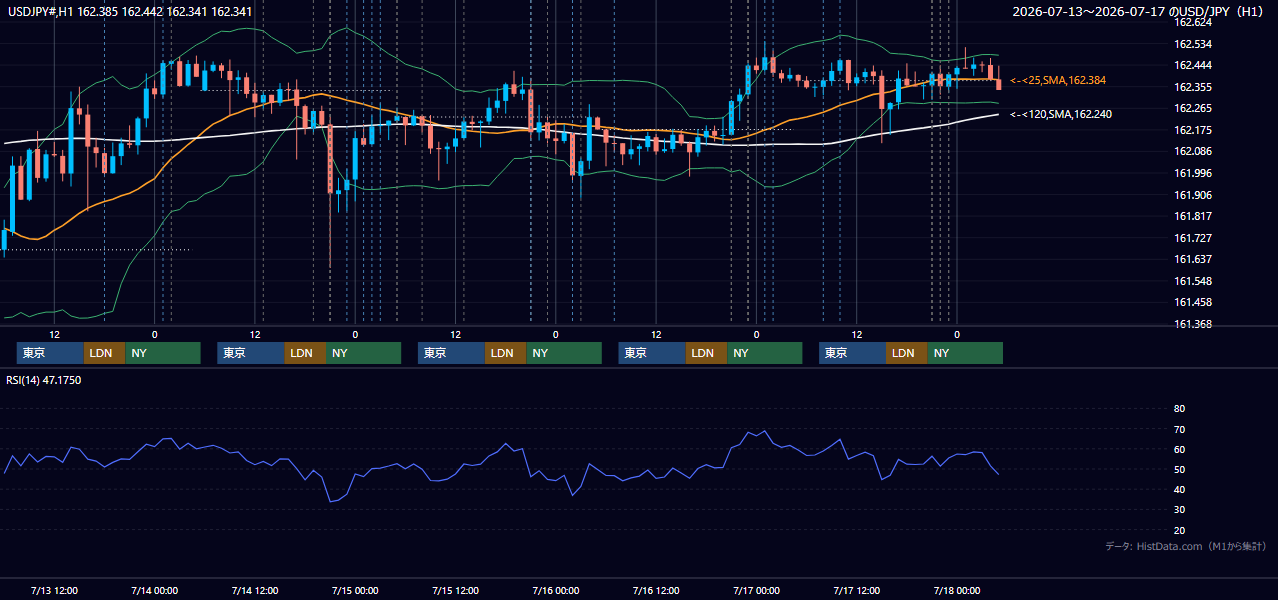This screenshot has height=600, width=1278.
Task: Click RSI scale level 30
Action: click(x=1179, y=509)
